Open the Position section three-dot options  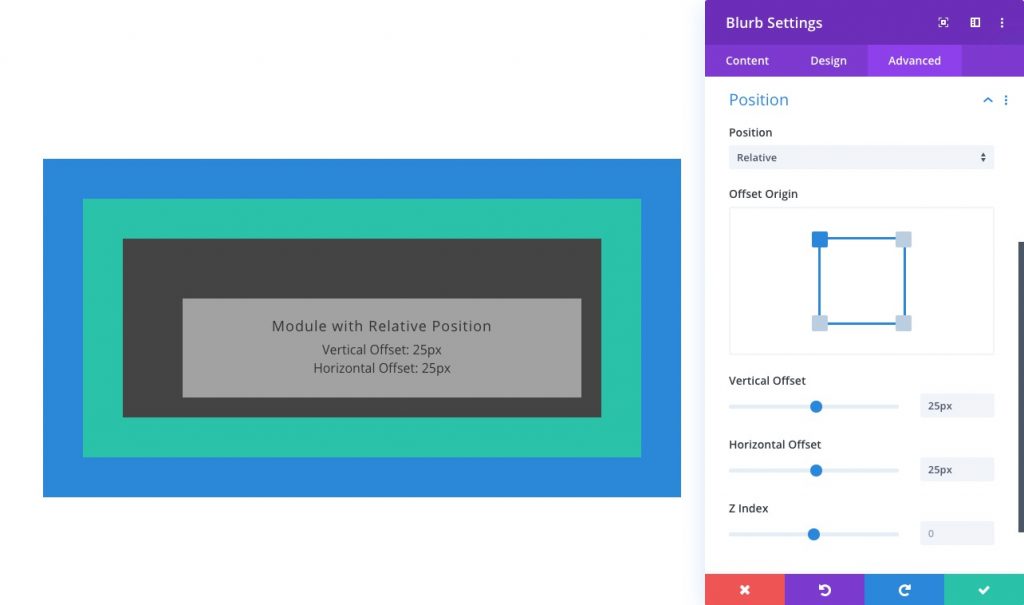click(x=1007, y=100)
